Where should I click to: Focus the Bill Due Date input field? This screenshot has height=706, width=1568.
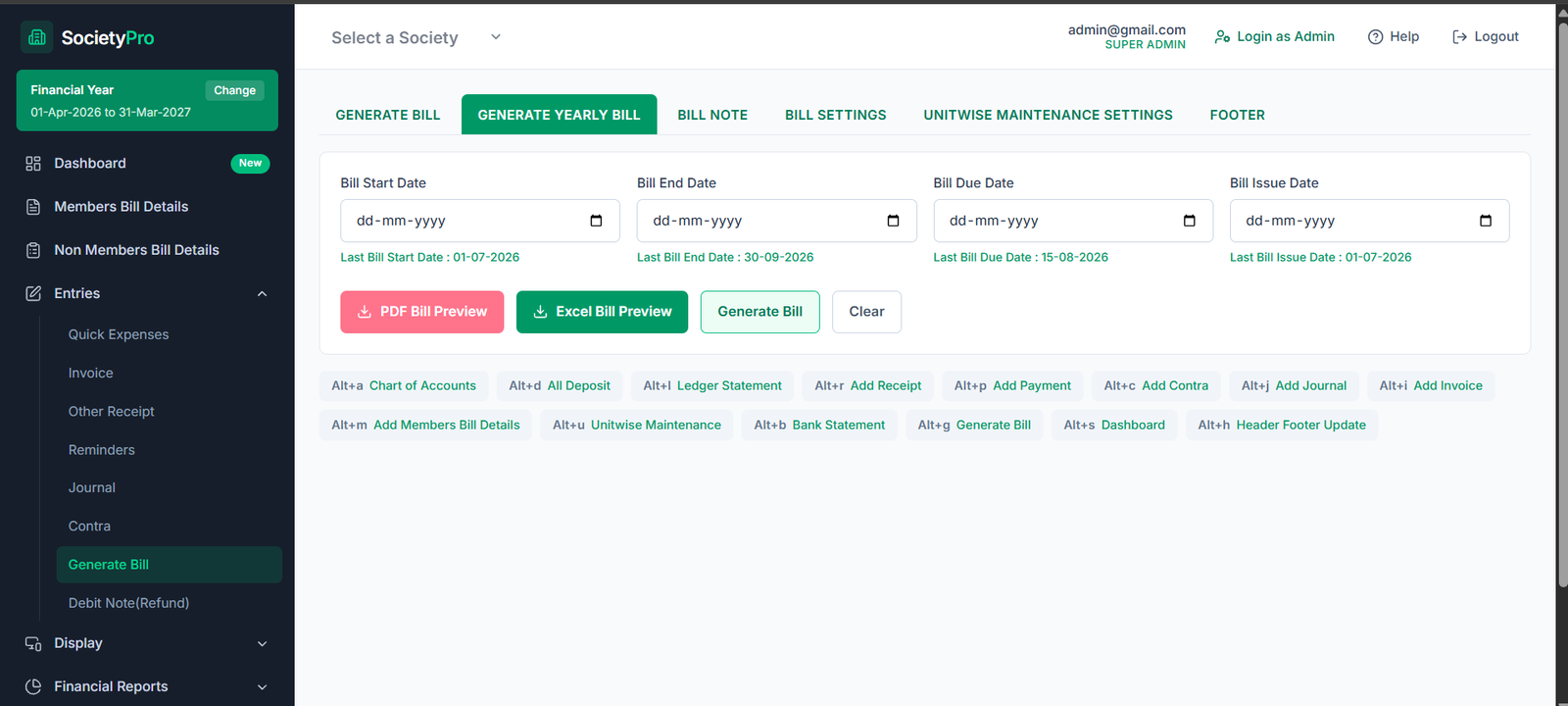coord(1073,221)
